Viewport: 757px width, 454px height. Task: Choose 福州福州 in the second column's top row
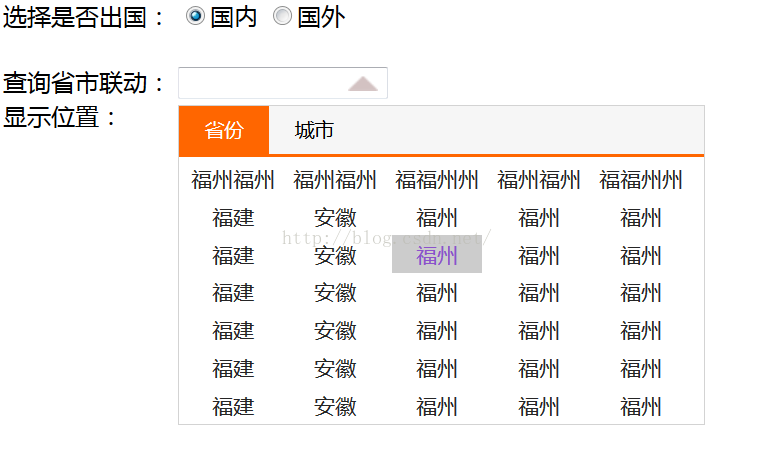point(335,180)
